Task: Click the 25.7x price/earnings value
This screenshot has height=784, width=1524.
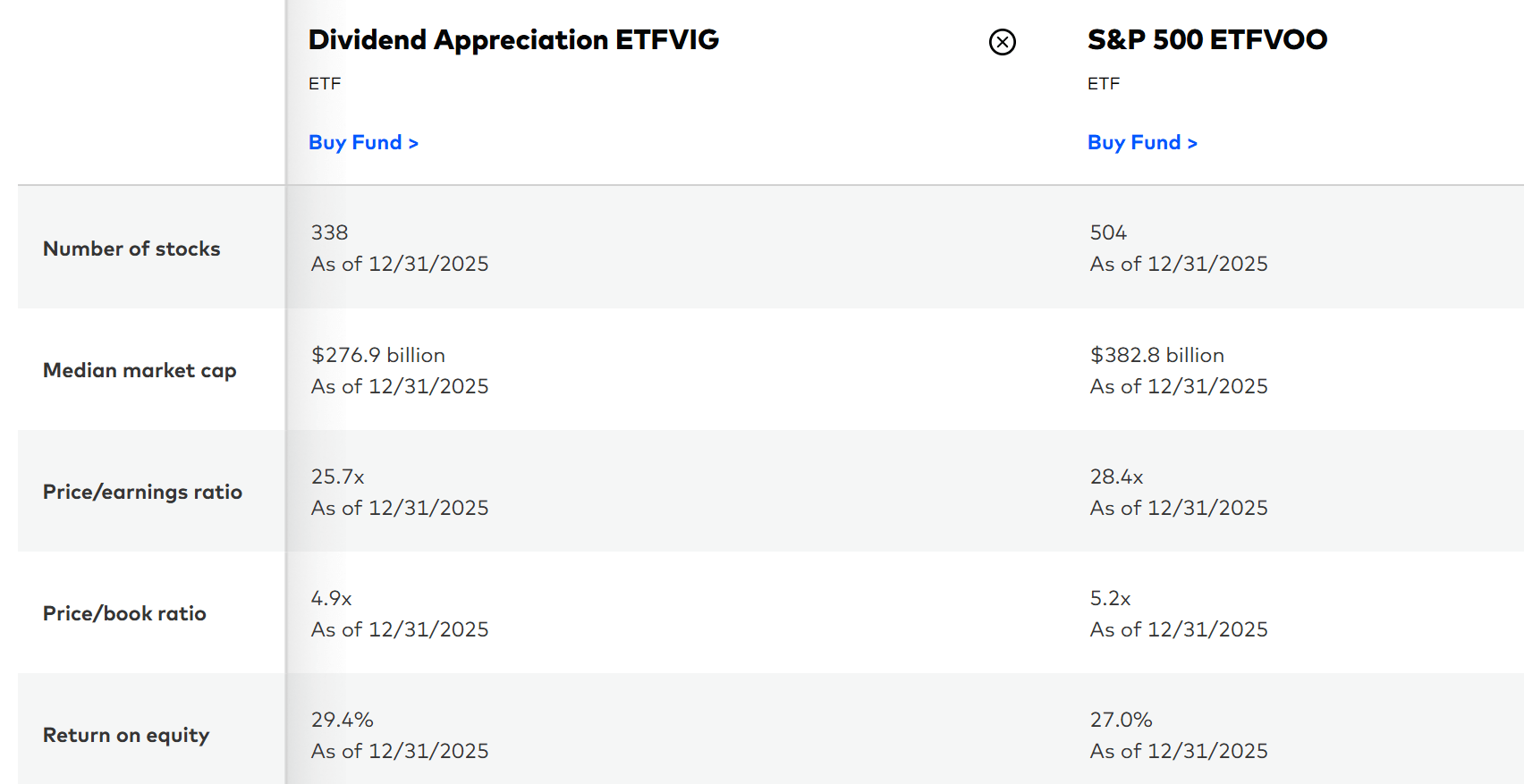Action: (337, 476)
